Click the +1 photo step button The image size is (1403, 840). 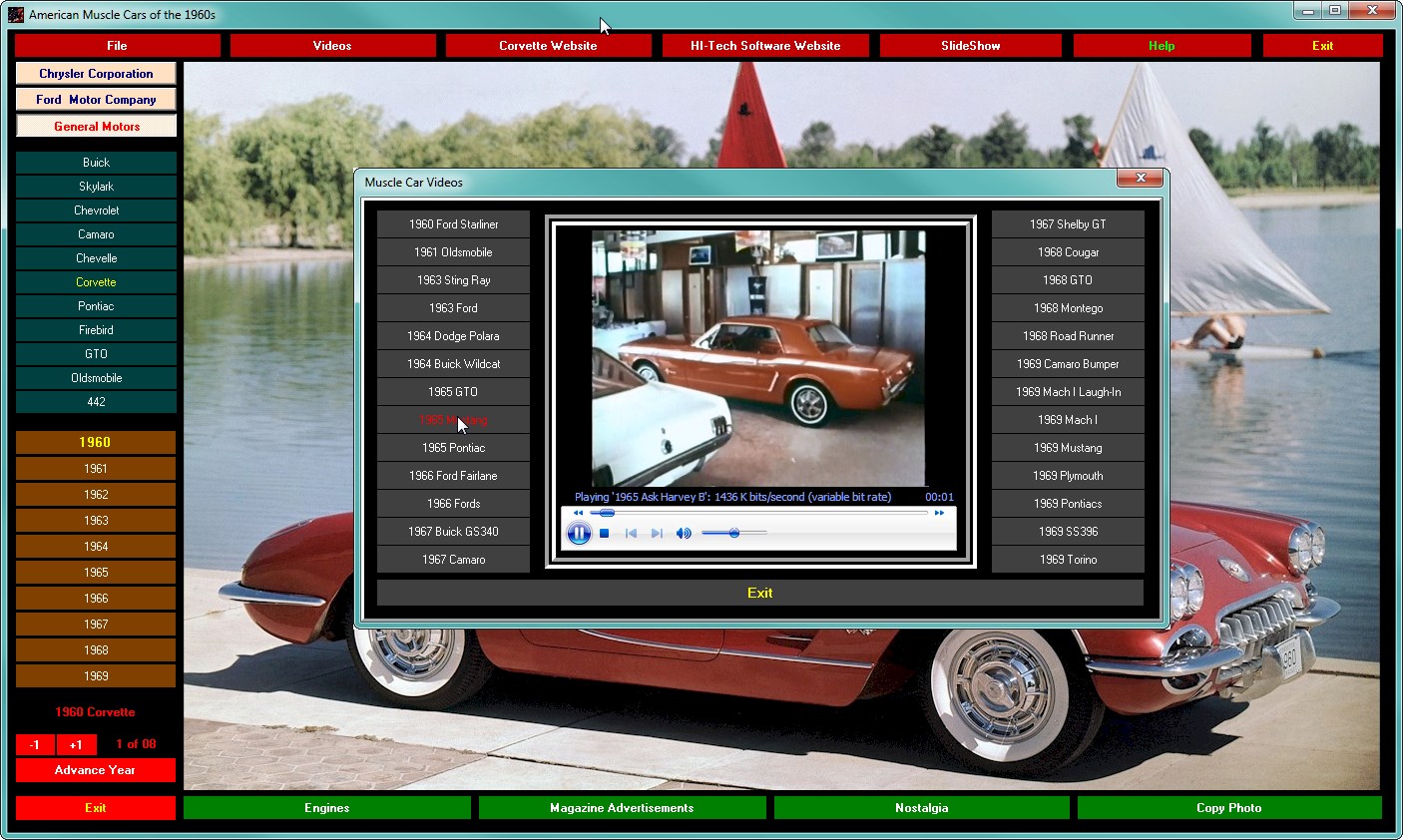coord(76,745)
